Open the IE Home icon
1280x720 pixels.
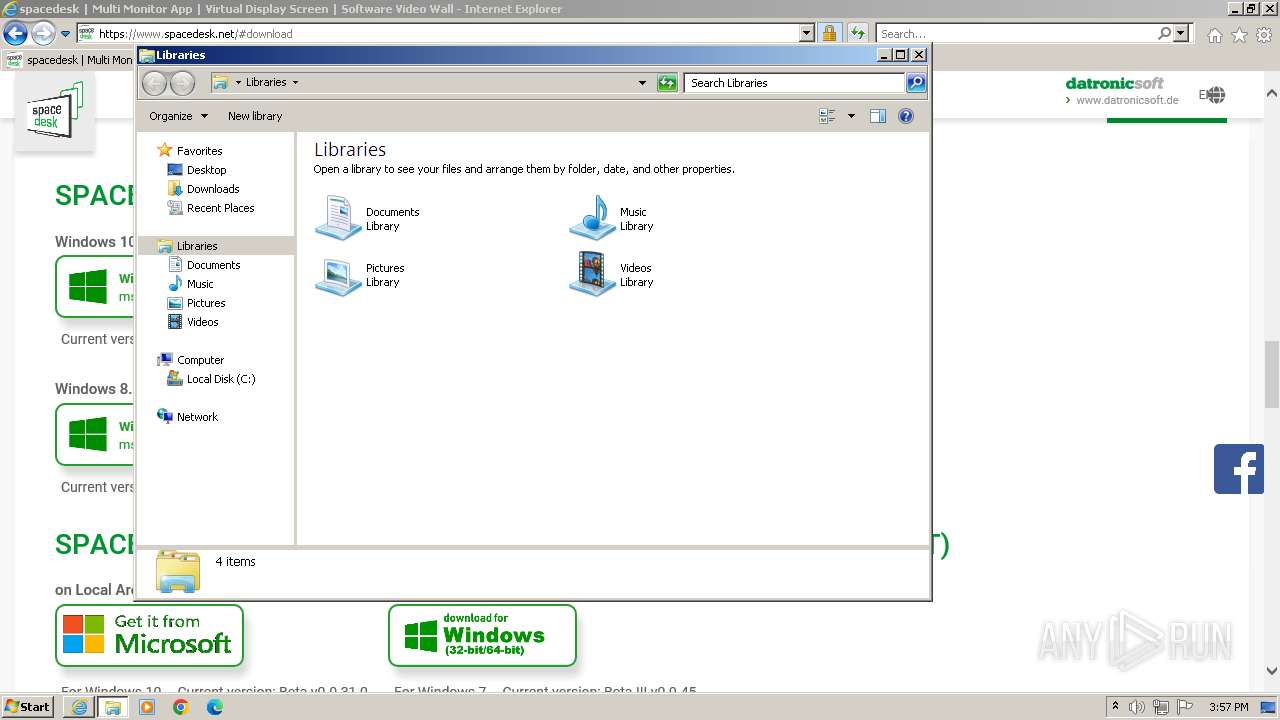click(1214, 35)
